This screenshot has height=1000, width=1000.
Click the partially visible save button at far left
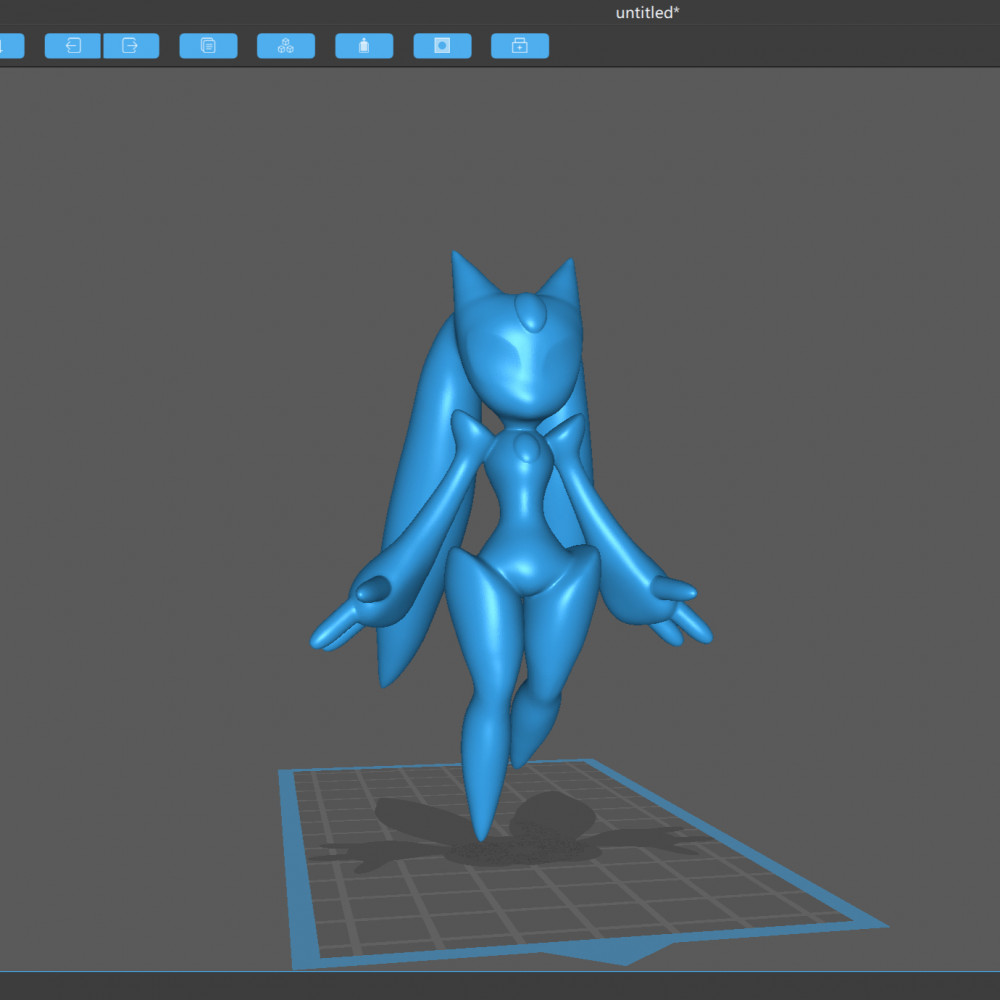(11, 46)
